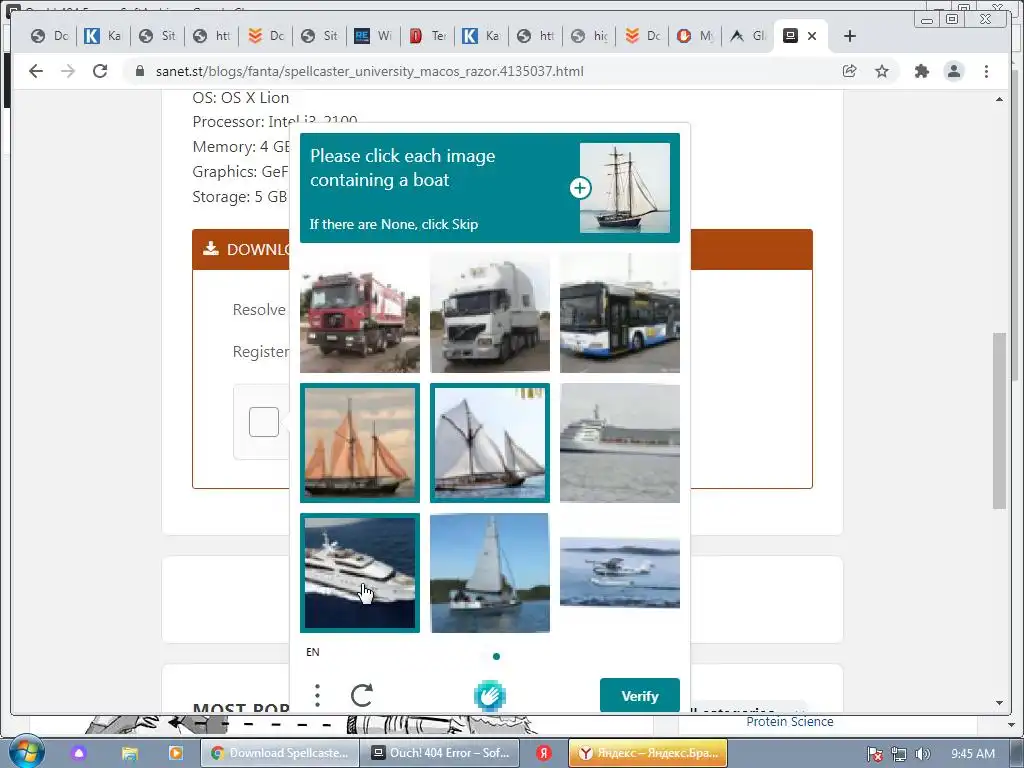
Task: Select the small sailboat on blue water image
Action: [x=490, y=573]
